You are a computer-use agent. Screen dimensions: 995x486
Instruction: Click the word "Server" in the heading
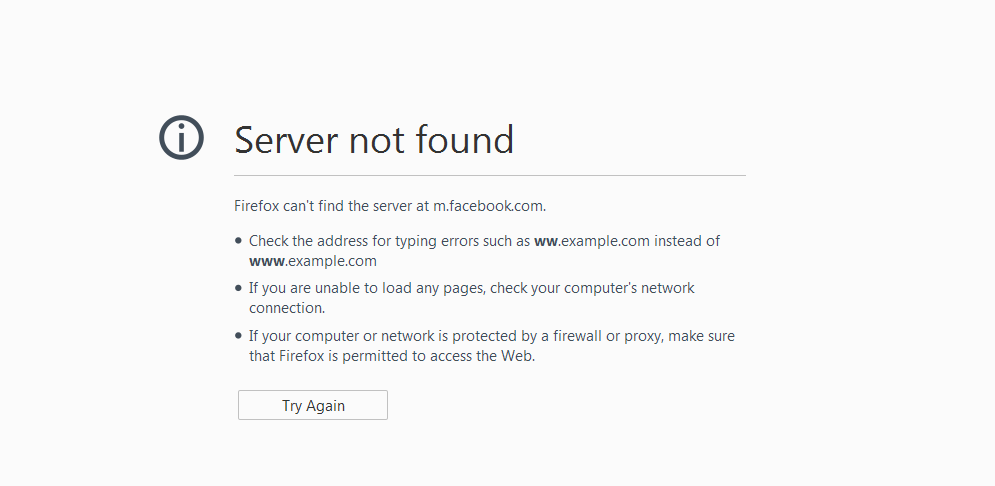tap(286, 140)
